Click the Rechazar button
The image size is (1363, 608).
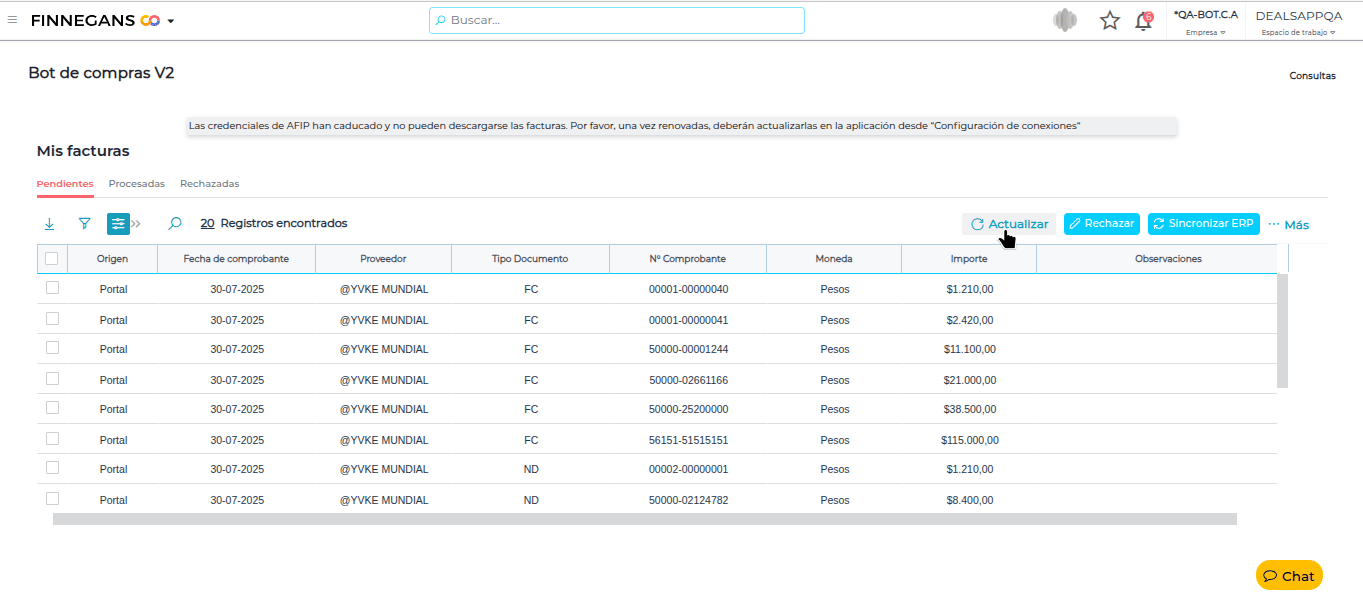coord(1102,224)
